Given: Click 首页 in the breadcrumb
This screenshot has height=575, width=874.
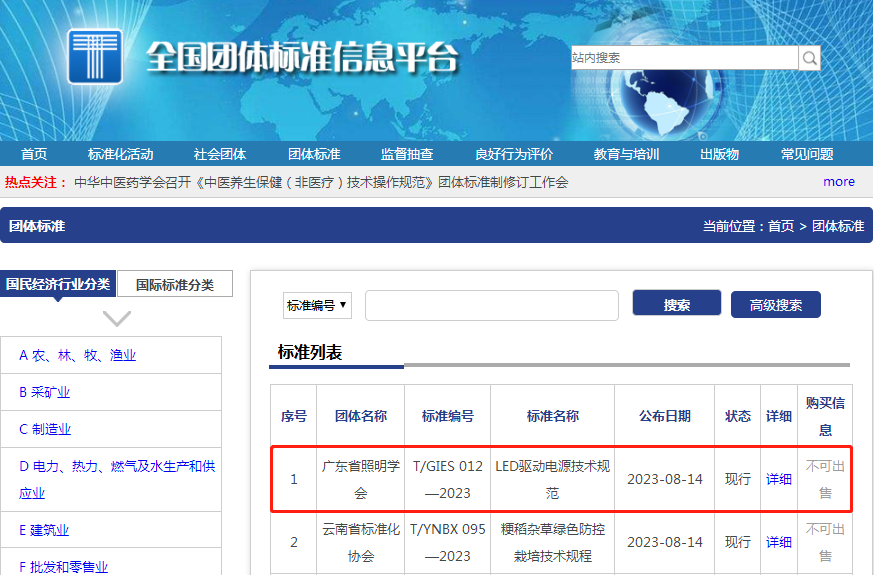Looking at the screenshot, I should (780, 226).
